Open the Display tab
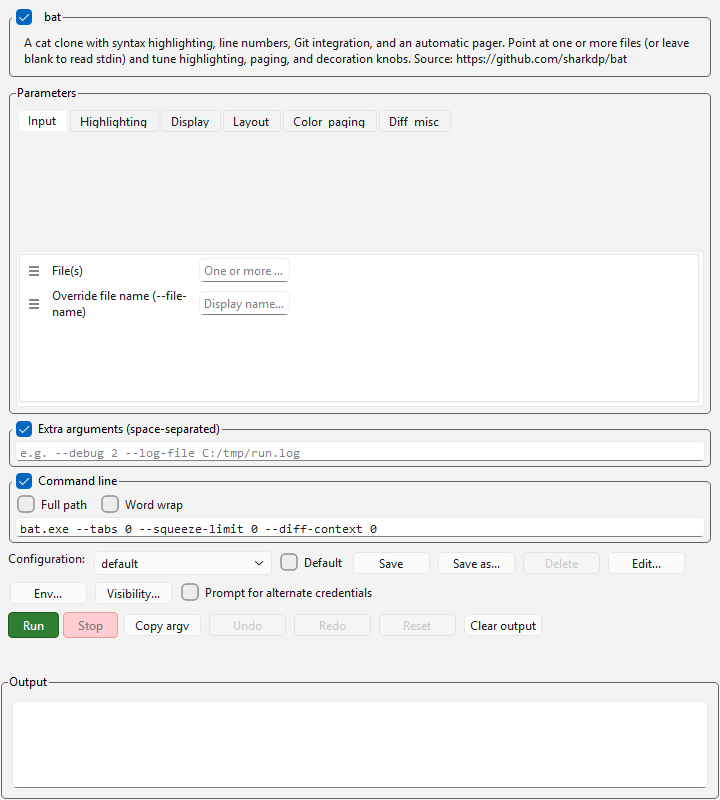Viewport: 720px width, 800px height. tap(190, 121)
